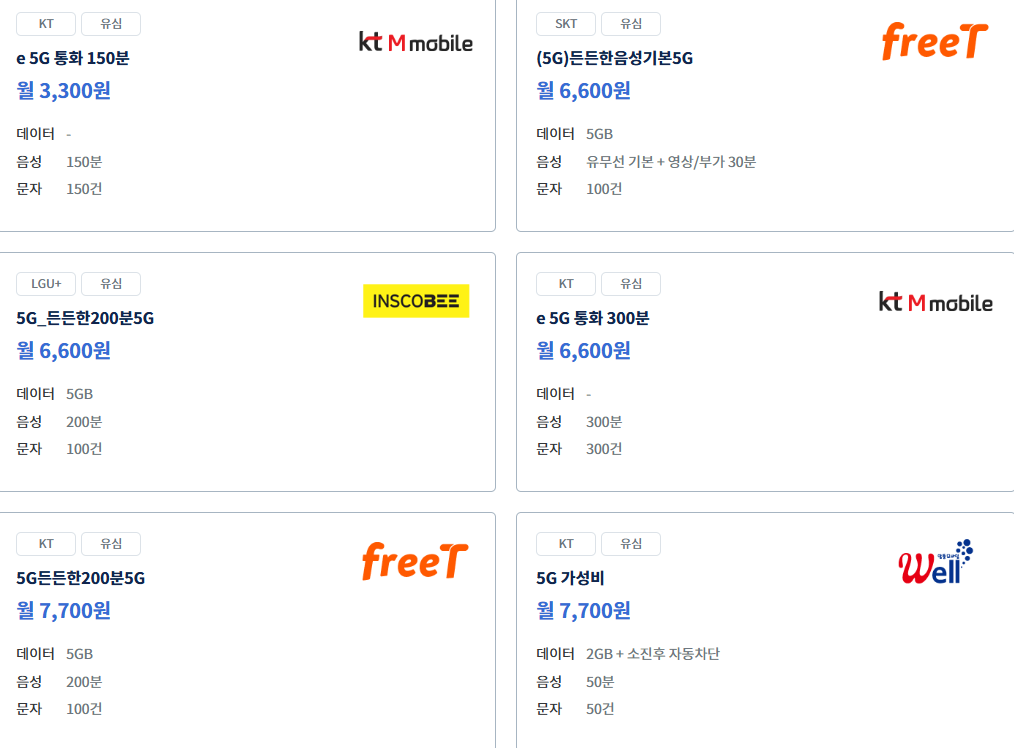The height and width of the screenshot is (748, 1014).
Task: Toggle the 유심 tag on e 5G 통화 150분
Action: tap(110, 23)
